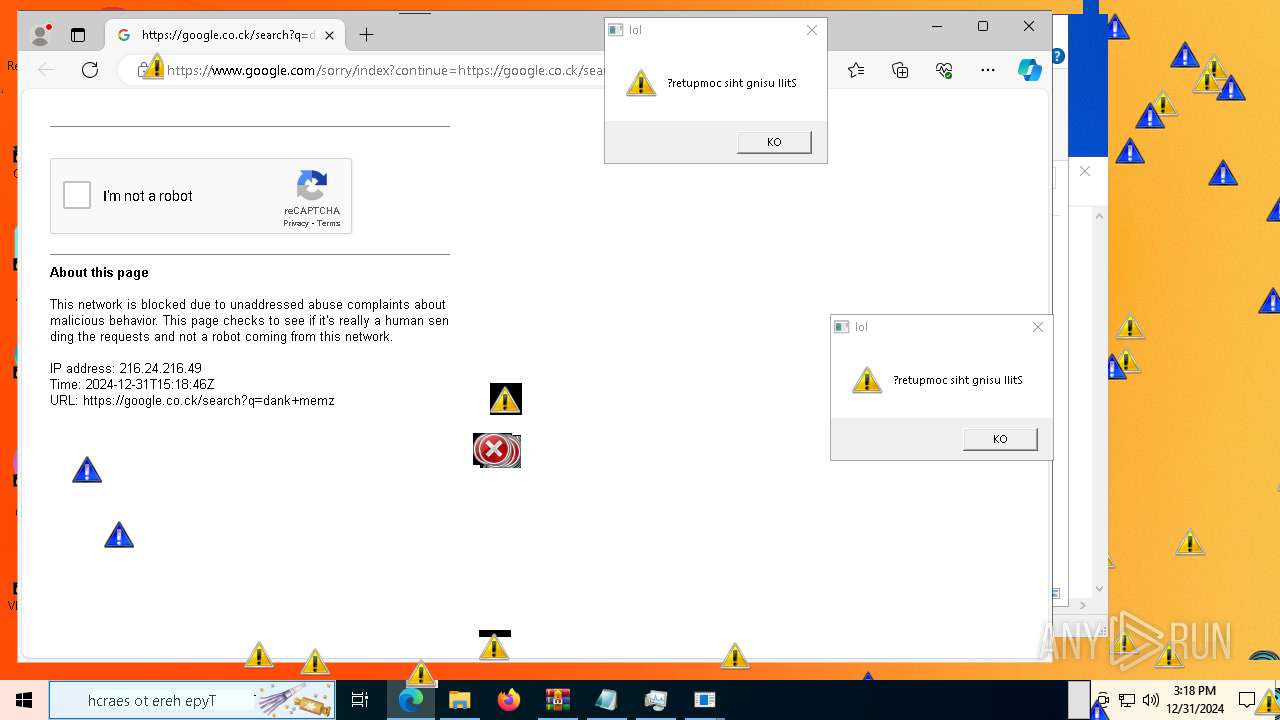Open the monitor icon taskbar app

click(656, 700)
